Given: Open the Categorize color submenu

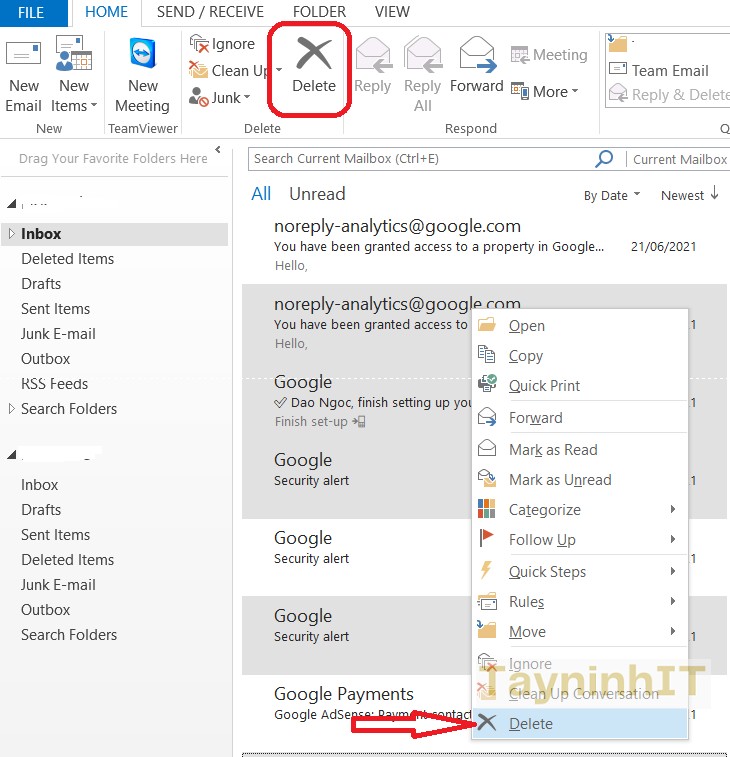Looking at the screenshot, I should (x=544, y=510).
